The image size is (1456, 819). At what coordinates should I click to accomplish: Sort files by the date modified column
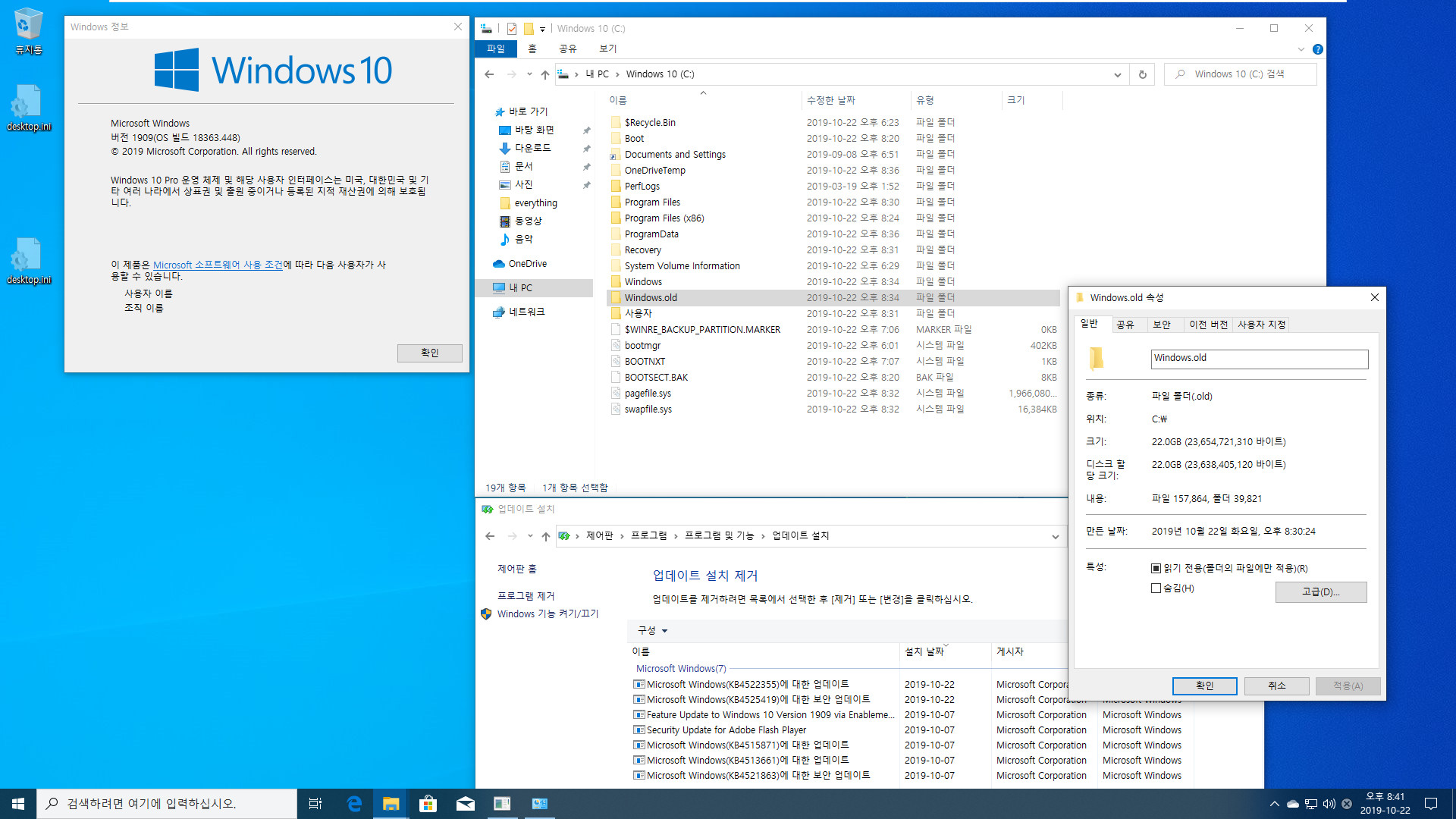coord(855,100)
